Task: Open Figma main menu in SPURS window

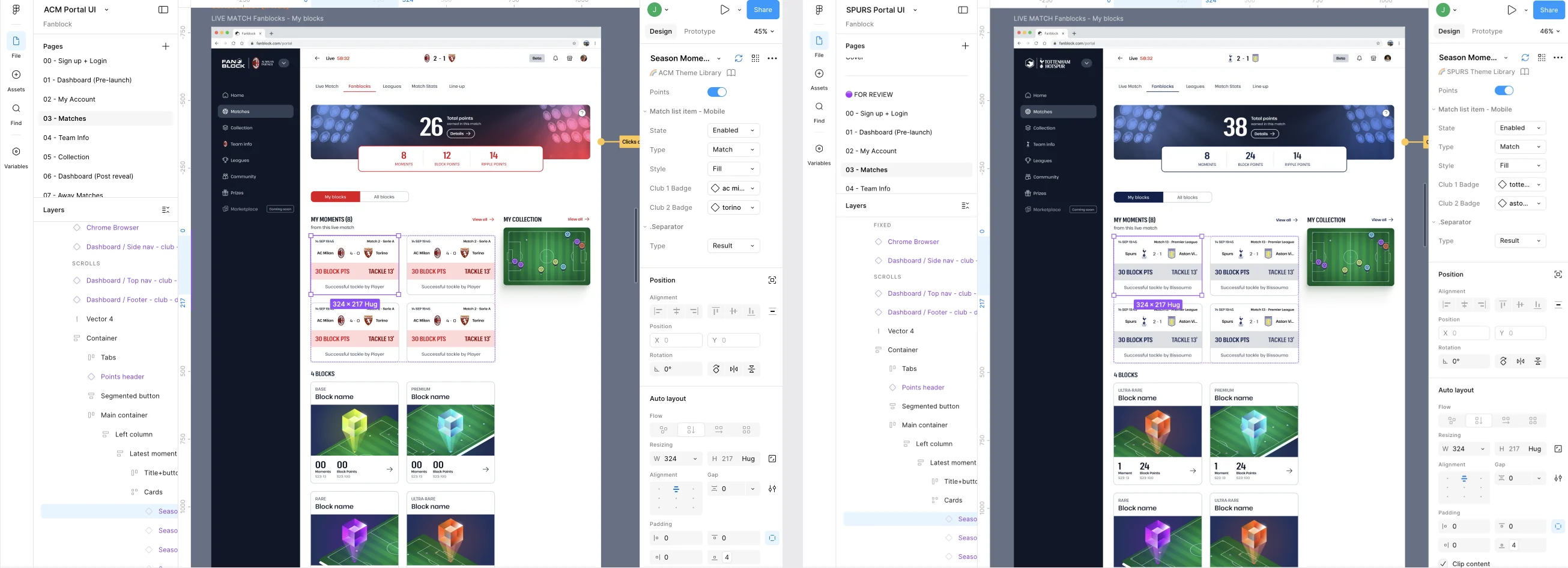Action: coord(819,10)
